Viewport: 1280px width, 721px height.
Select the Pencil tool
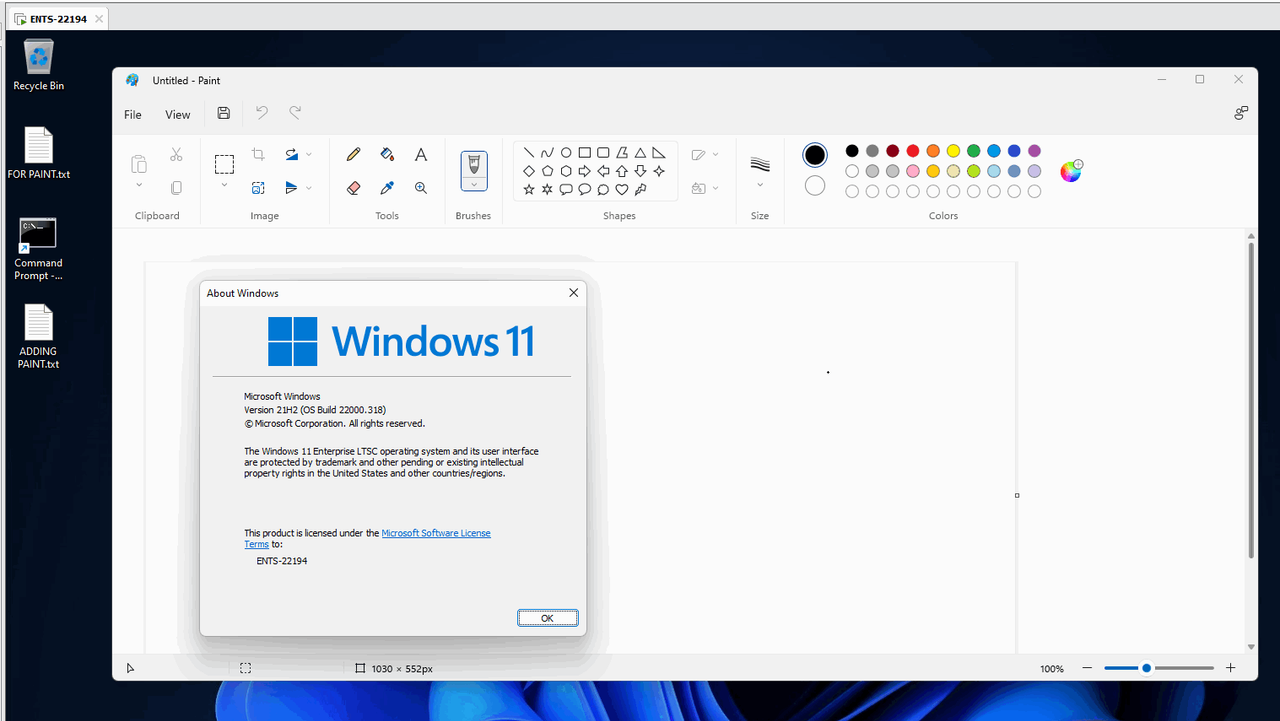coord(353,154)
